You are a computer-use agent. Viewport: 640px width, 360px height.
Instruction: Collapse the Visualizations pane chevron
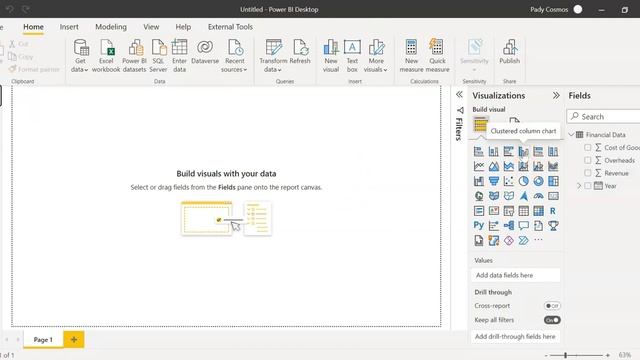point(556,96)
